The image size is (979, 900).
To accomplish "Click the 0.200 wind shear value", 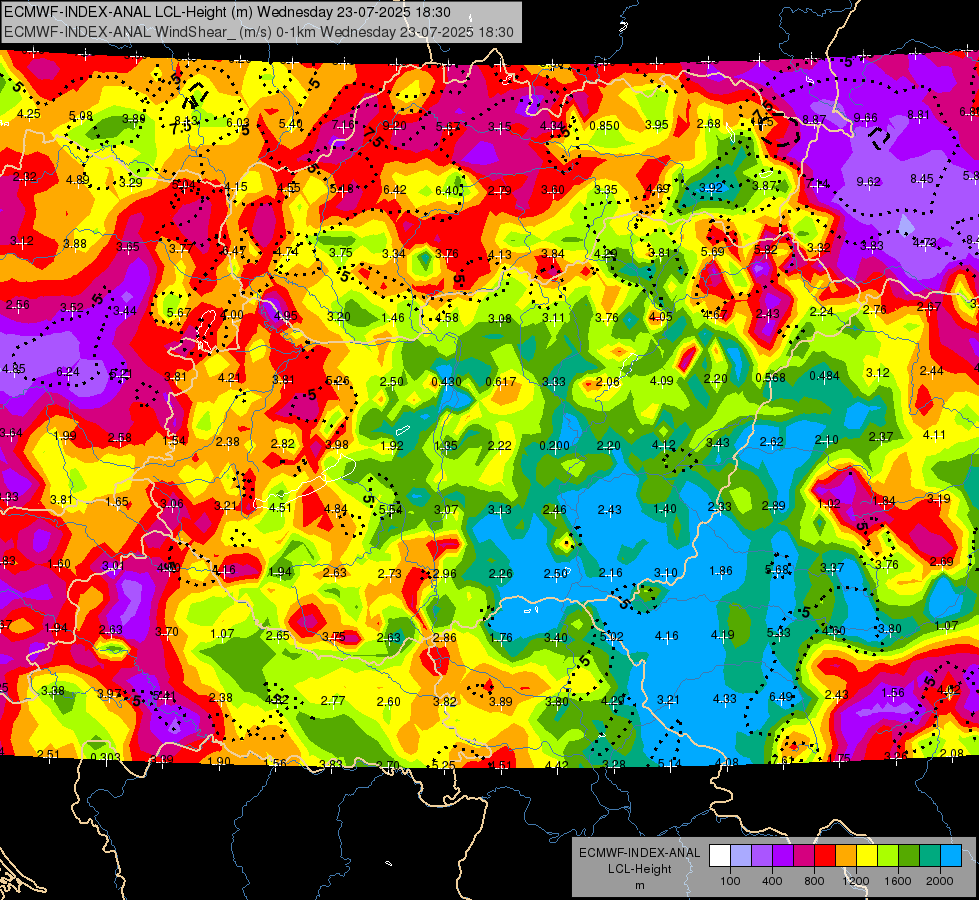I will pos(554,445).
